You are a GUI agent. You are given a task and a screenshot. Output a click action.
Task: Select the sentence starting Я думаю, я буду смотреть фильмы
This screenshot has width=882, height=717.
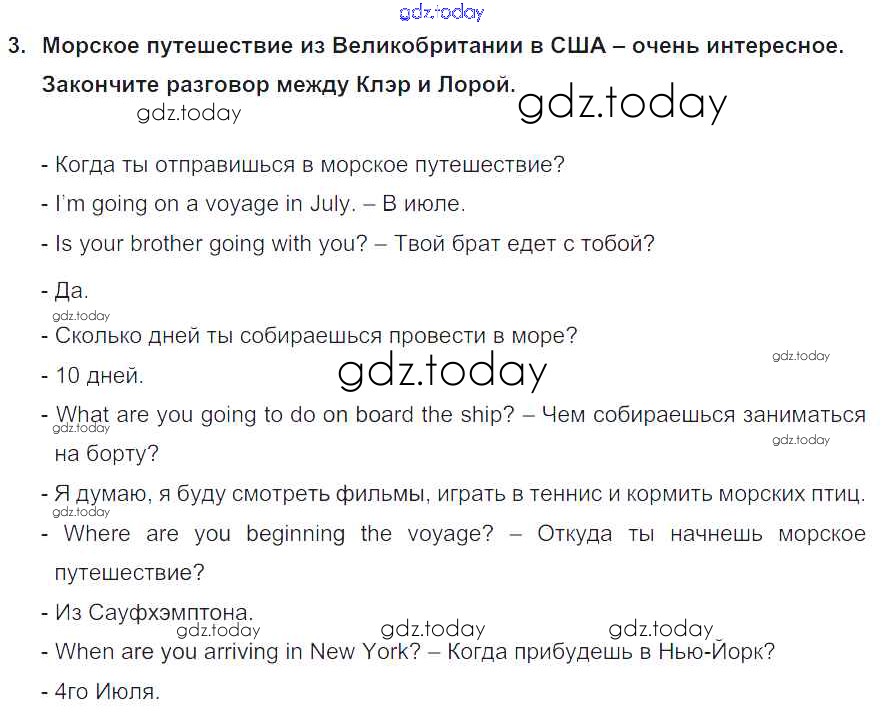(459, 494)
